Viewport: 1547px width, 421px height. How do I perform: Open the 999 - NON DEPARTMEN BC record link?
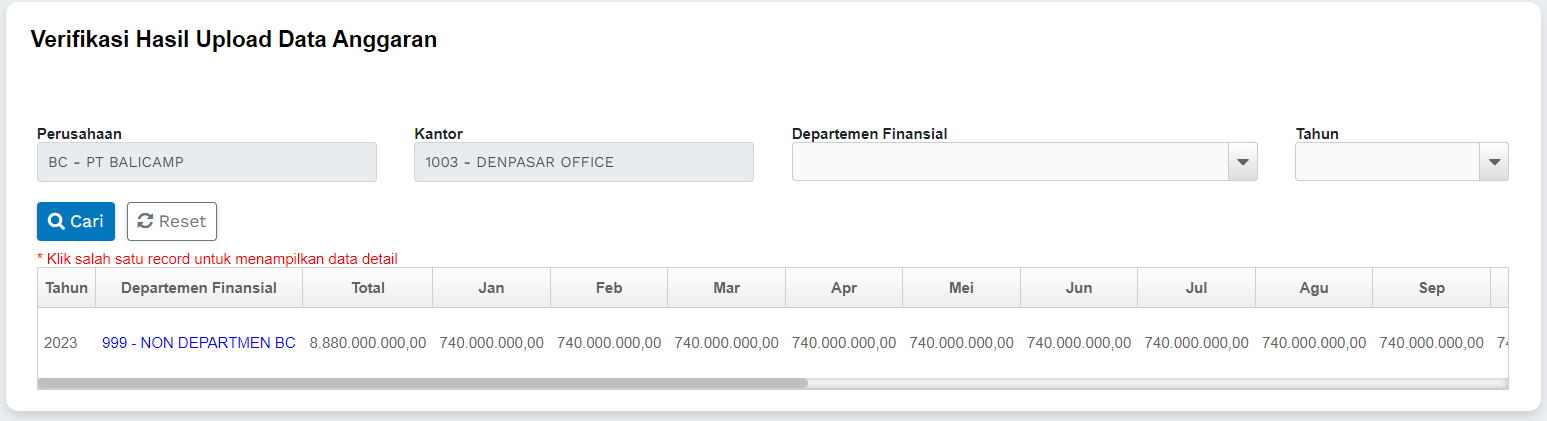click(199, 343)
